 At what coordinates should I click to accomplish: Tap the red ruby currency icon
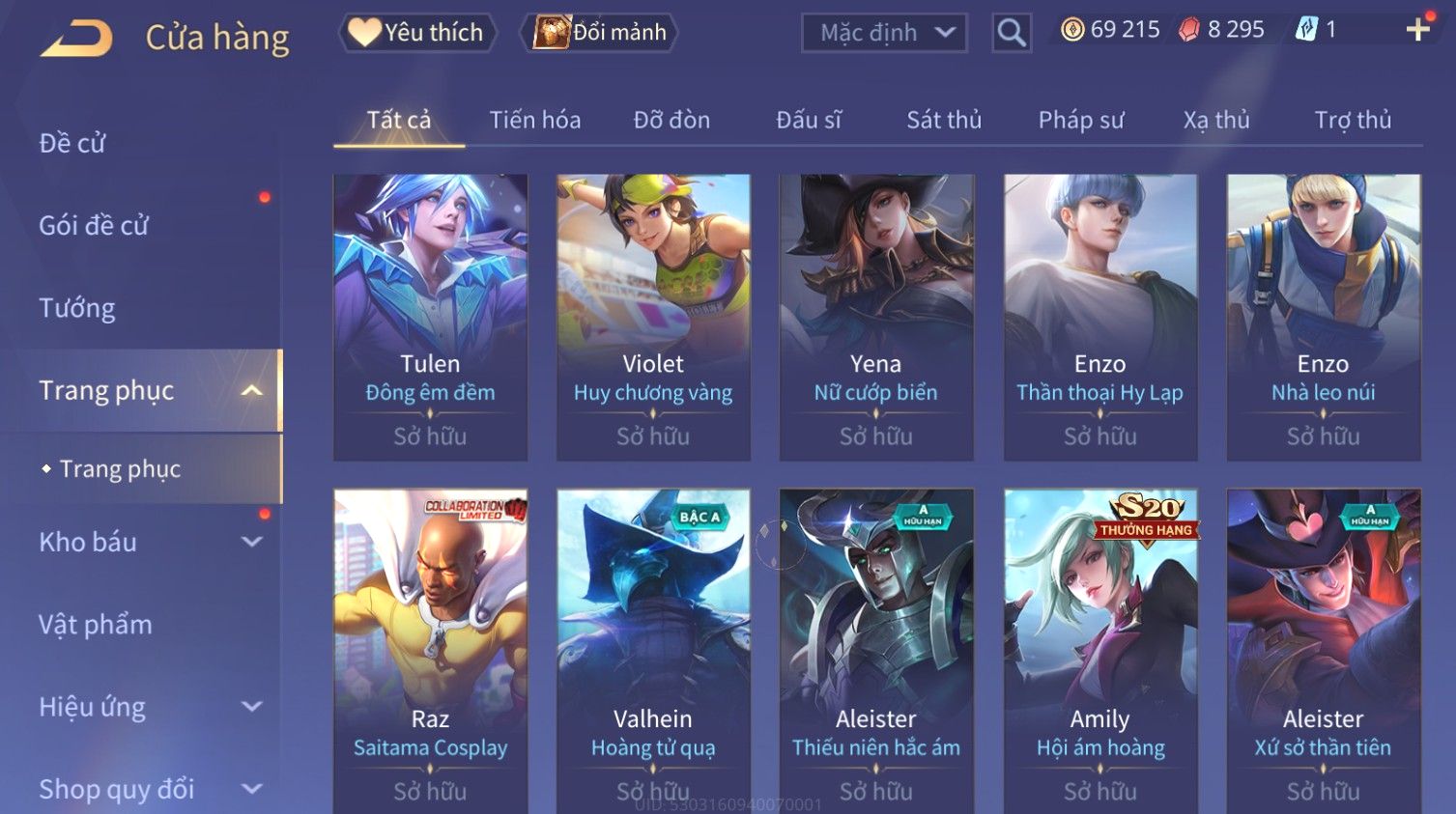(x=1188, y=30)
